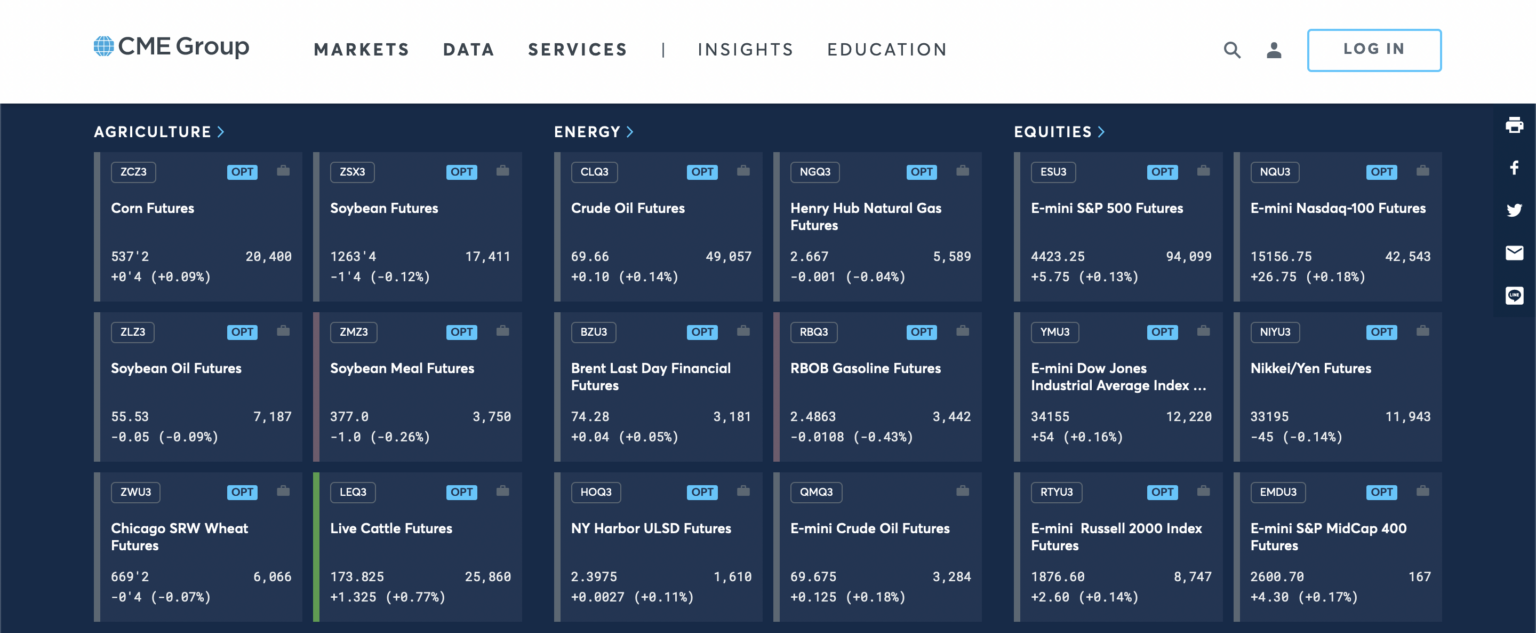Viewport: 1536px width, 633px height.
Task: Click briefcase icon on Crude Oil Futures card
Action: tap(743, 172)
